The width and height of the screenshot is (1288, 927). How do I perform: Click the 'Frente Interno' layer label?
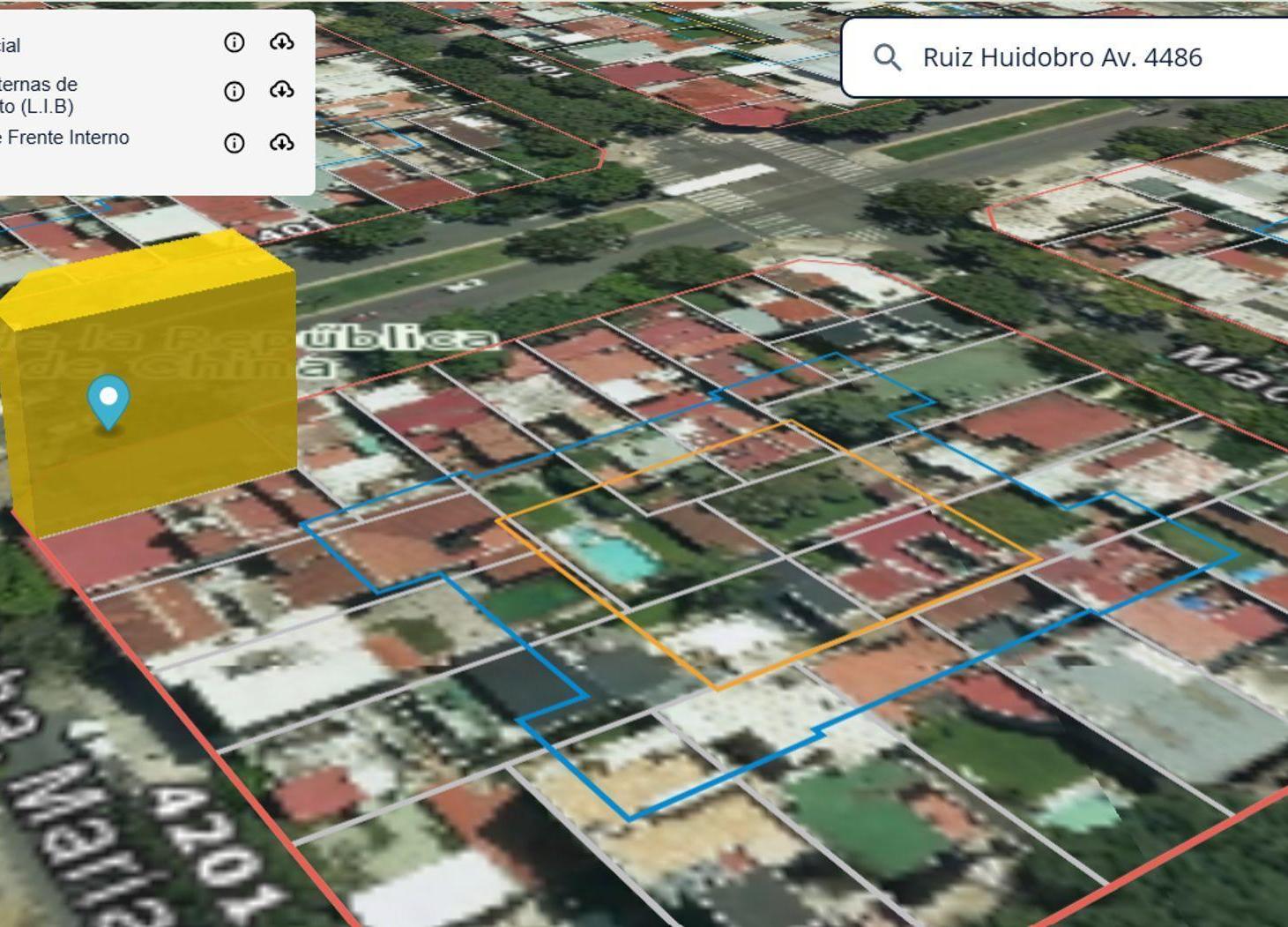(69, 138)
